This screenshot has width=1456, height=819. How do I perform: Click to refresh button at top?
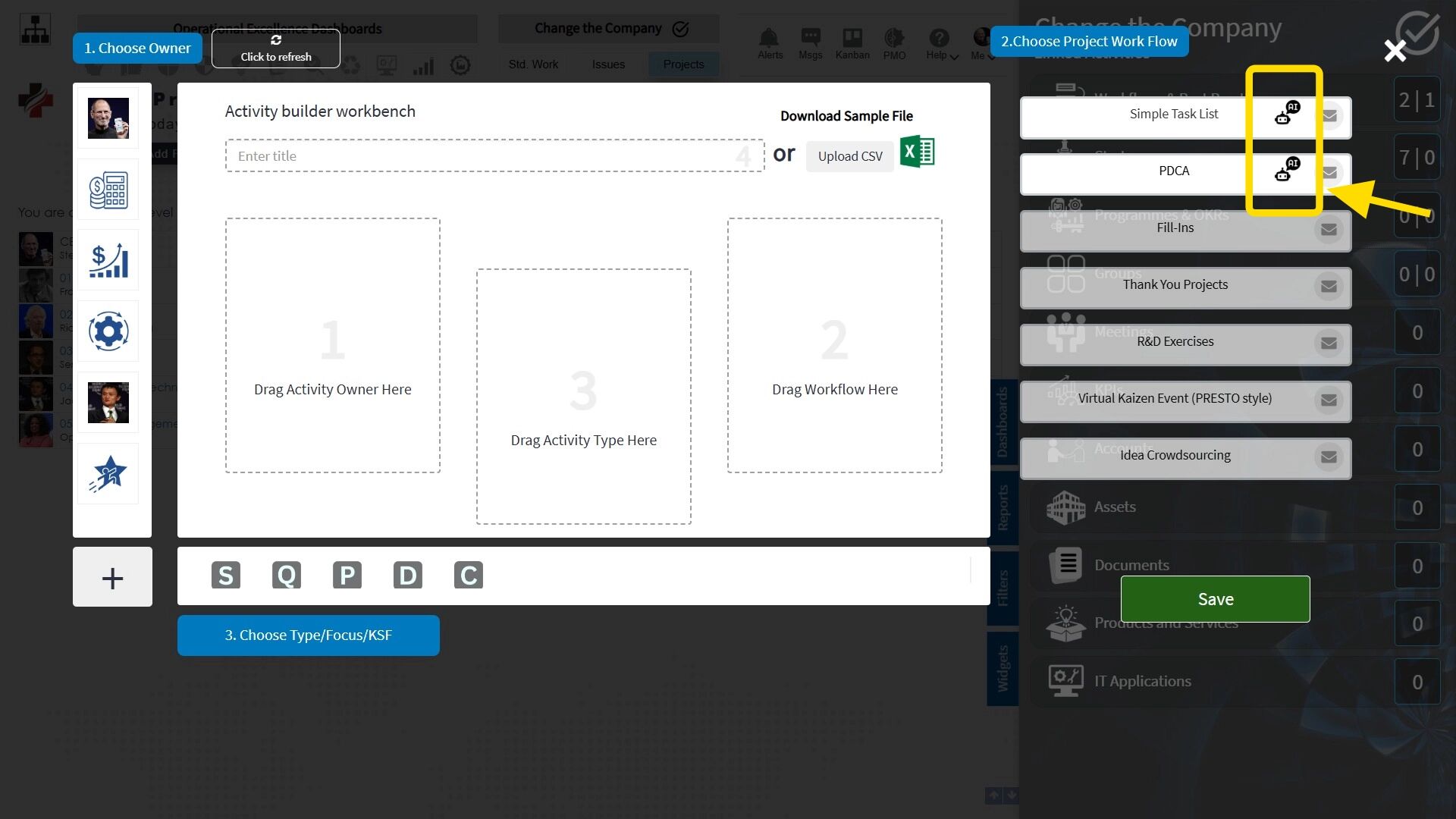pos(275,49)
